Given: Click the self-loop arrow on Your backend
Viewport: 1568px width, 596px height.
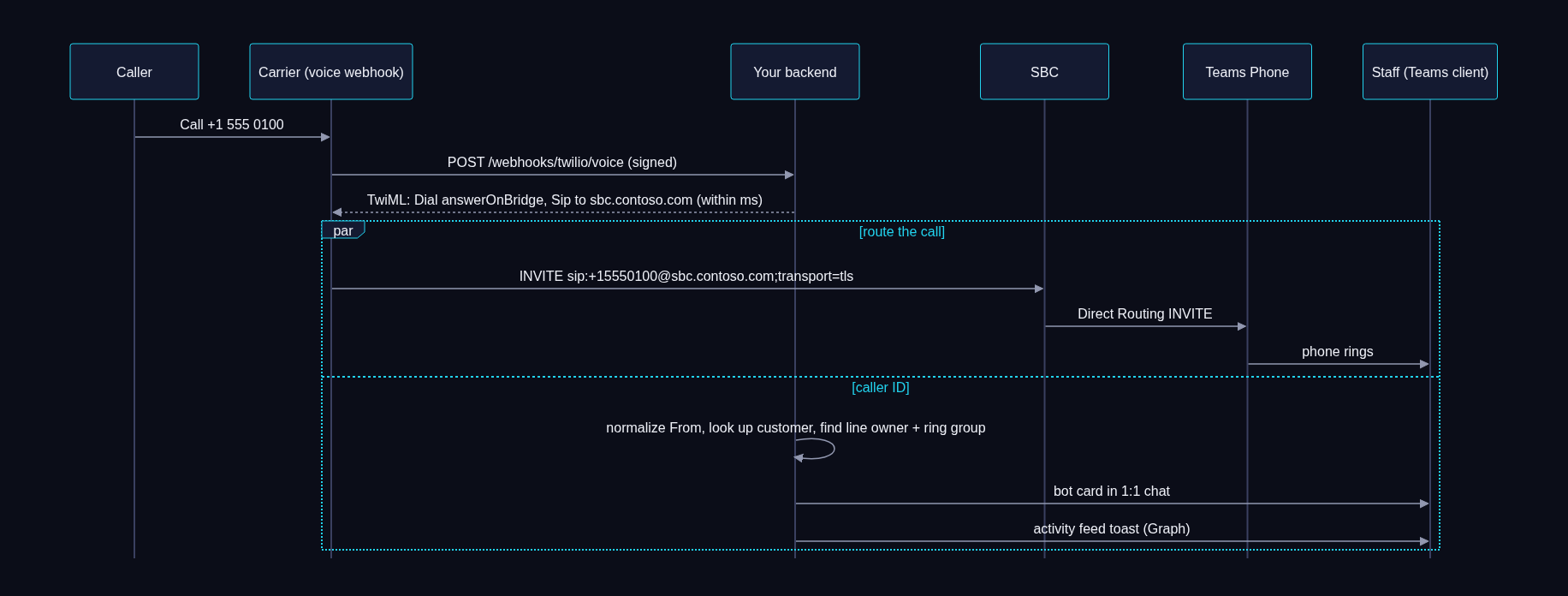Looking at the screenshot, I should click(815, 449).
